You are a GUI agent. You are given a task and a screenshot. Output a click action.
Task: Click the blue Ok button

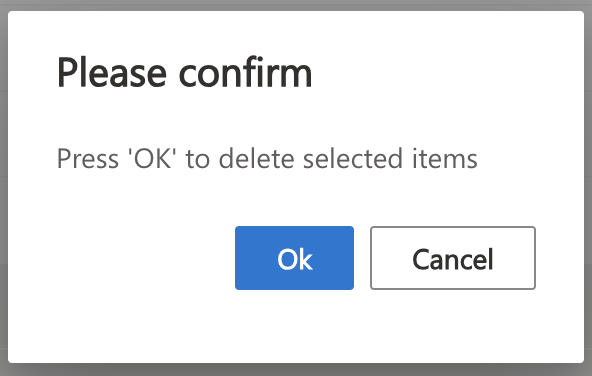(x=294, y=258)
